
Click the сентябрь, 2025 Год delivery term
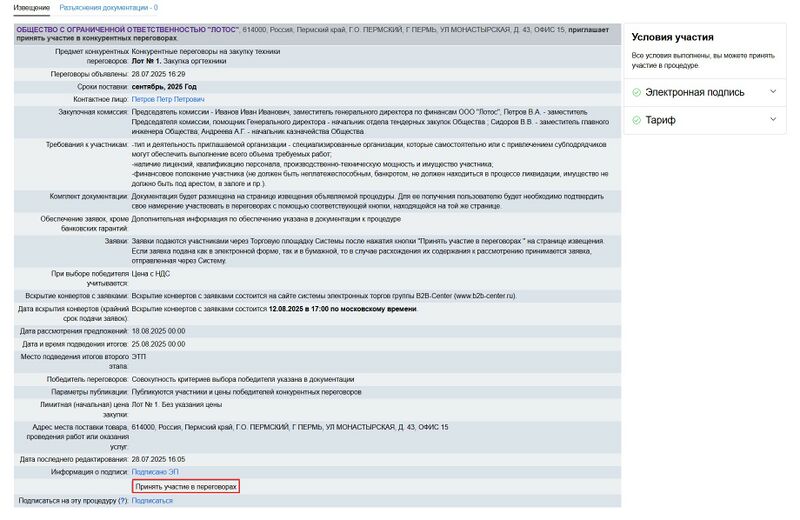(171, 86)
